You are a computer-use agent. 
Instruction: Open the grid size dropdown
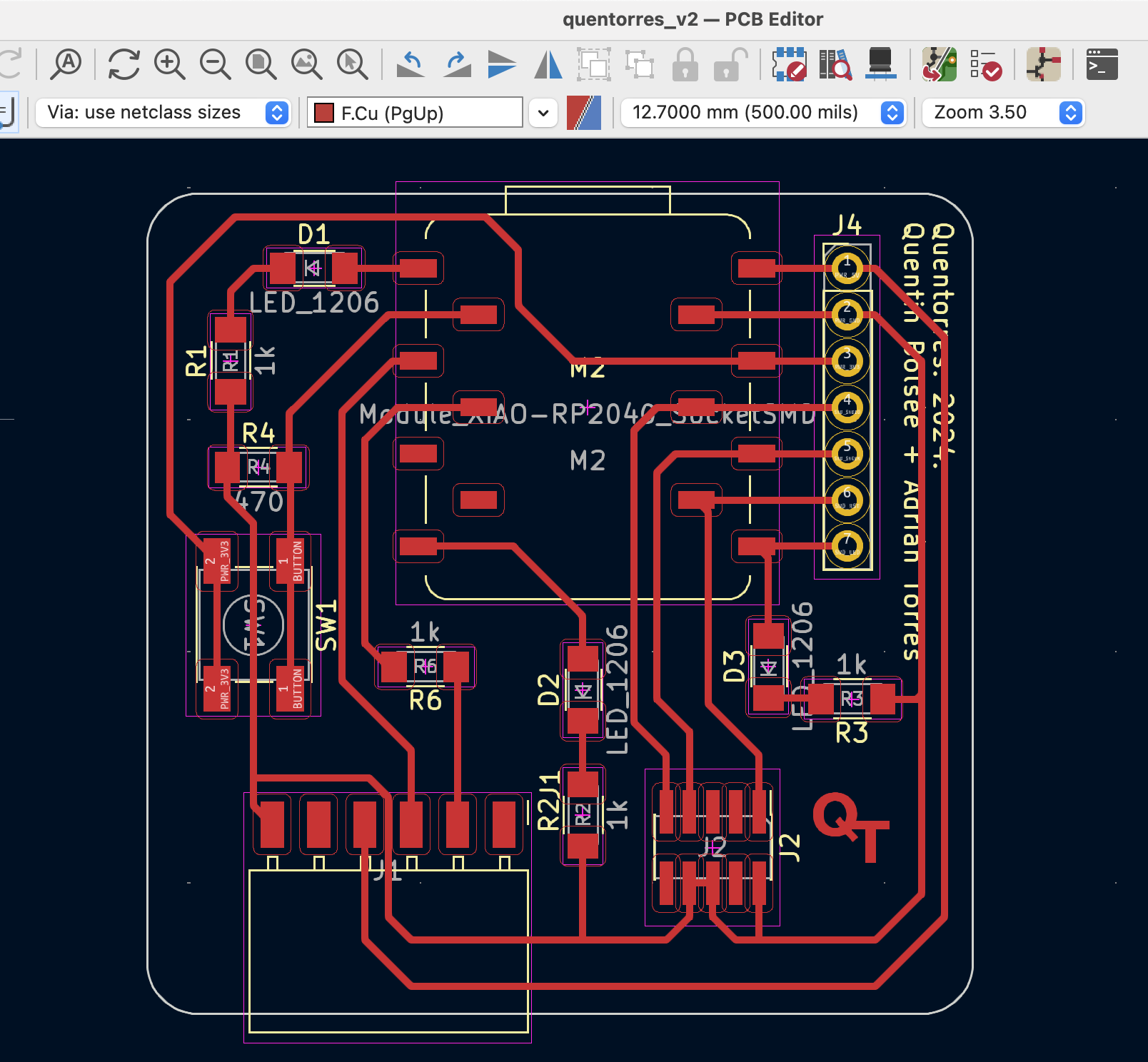pyautogui.click(x=763, y=113)
